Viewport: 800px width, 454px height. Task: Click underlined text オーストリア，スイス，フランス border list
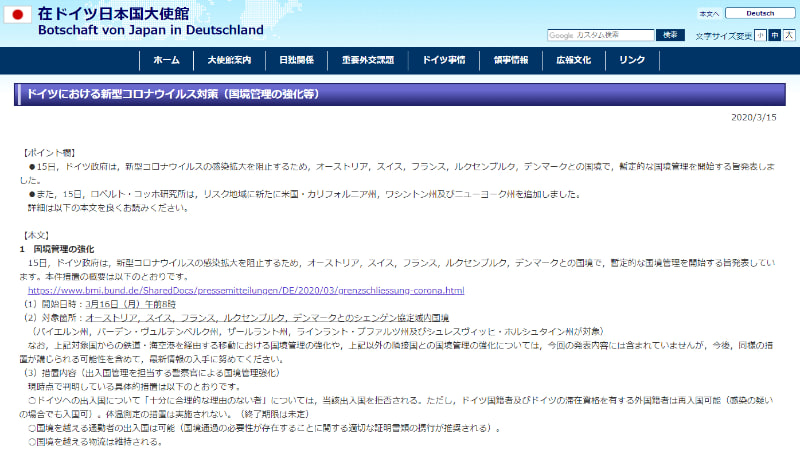(x=267, y=318)
